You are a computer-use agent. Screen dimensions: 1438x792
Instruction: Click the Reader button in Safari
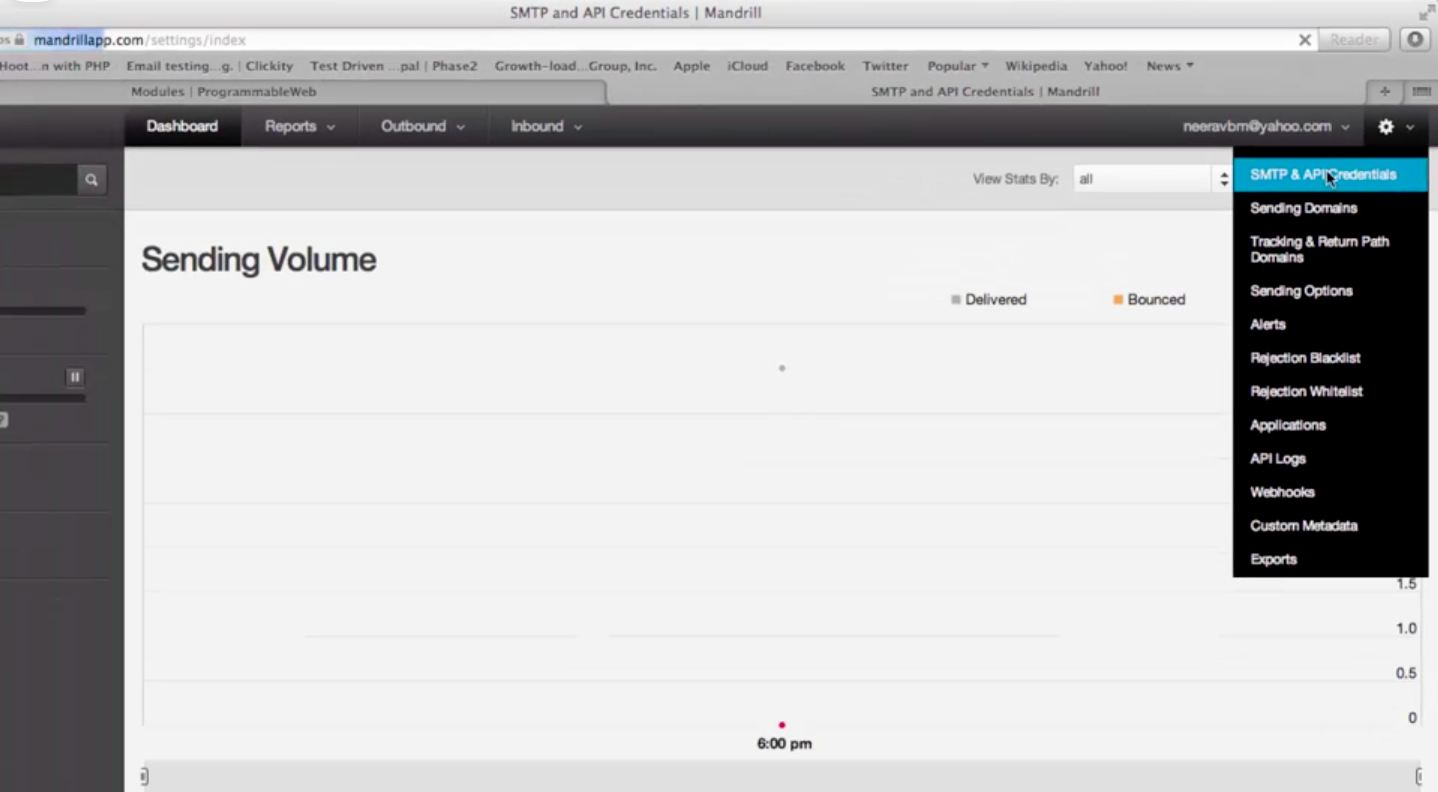[x=1354, y=40]
